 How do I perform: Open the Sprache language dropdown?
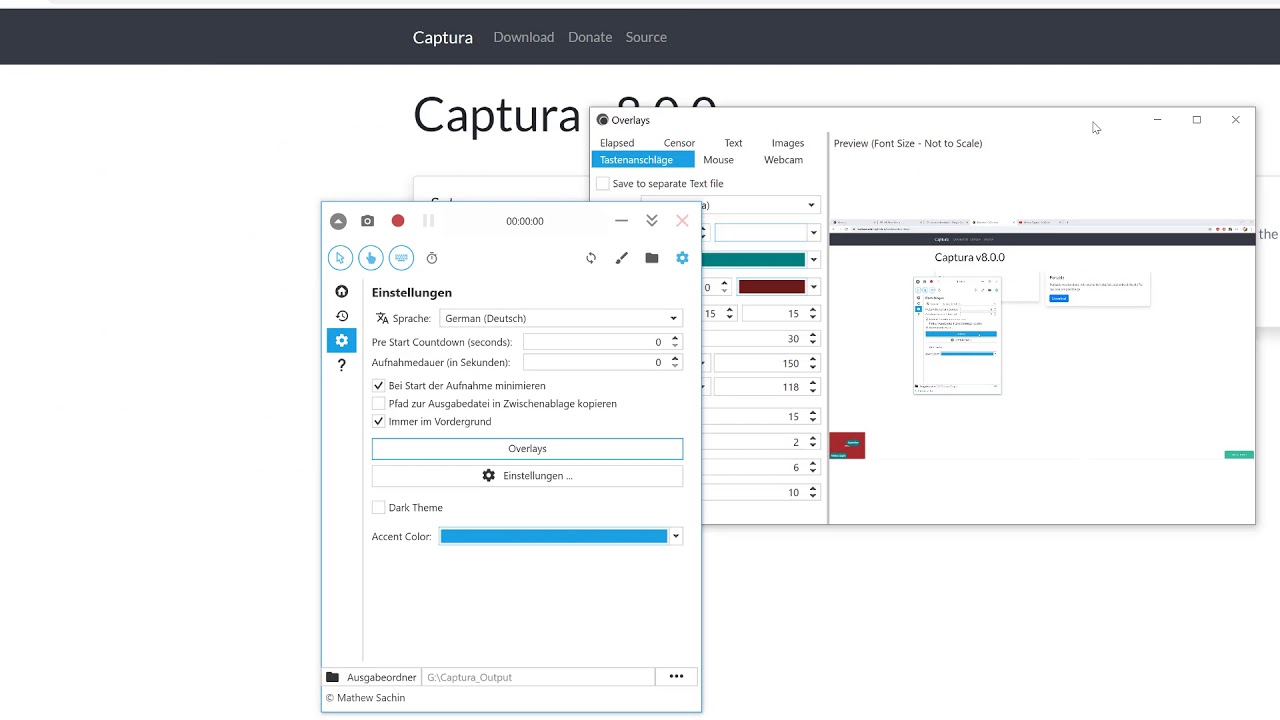pos(561,318)
